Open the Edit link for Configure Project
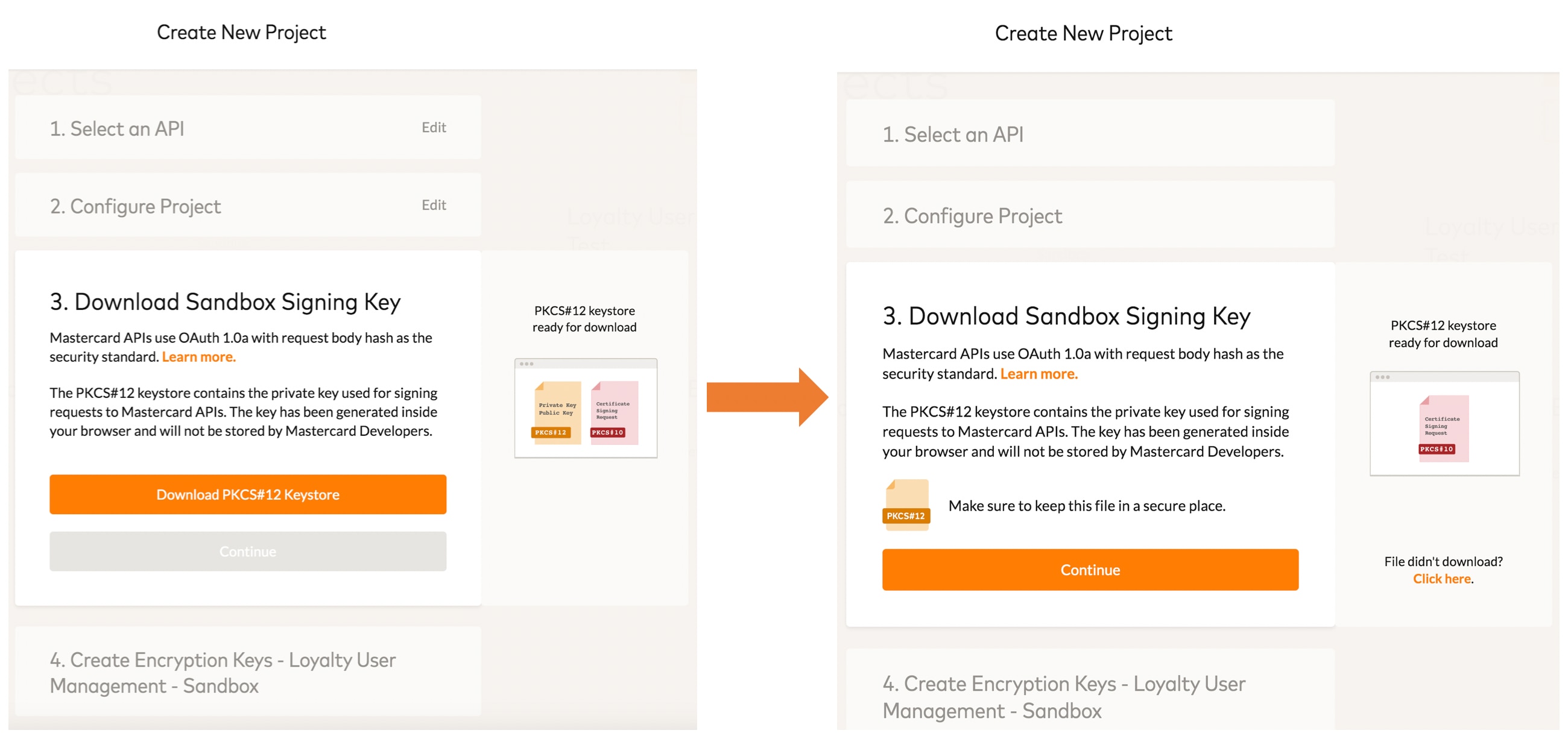 click(434, 206)
